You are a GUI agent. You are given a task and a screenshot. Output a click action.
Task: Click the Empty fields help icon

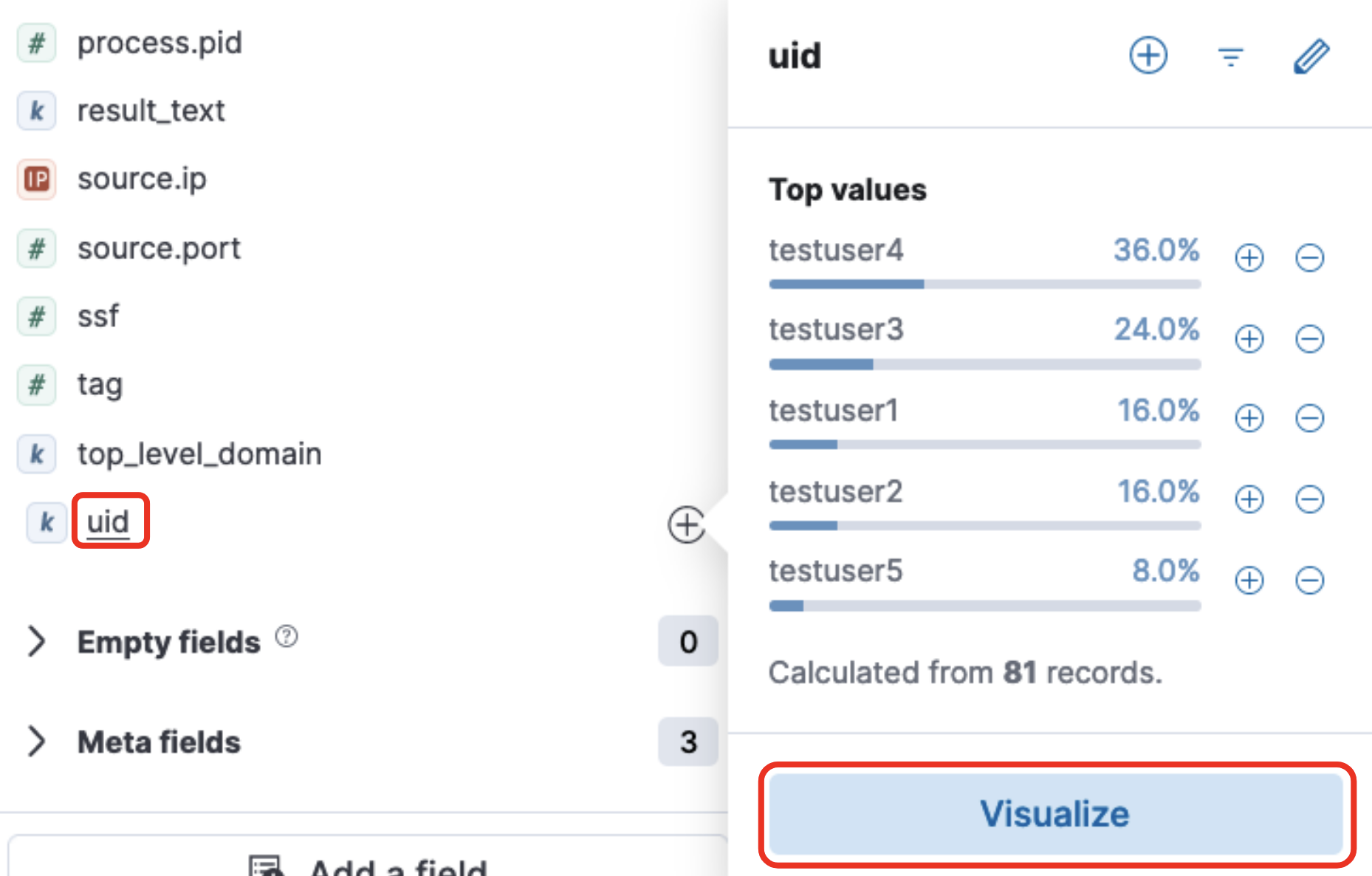tap(287, 636)
